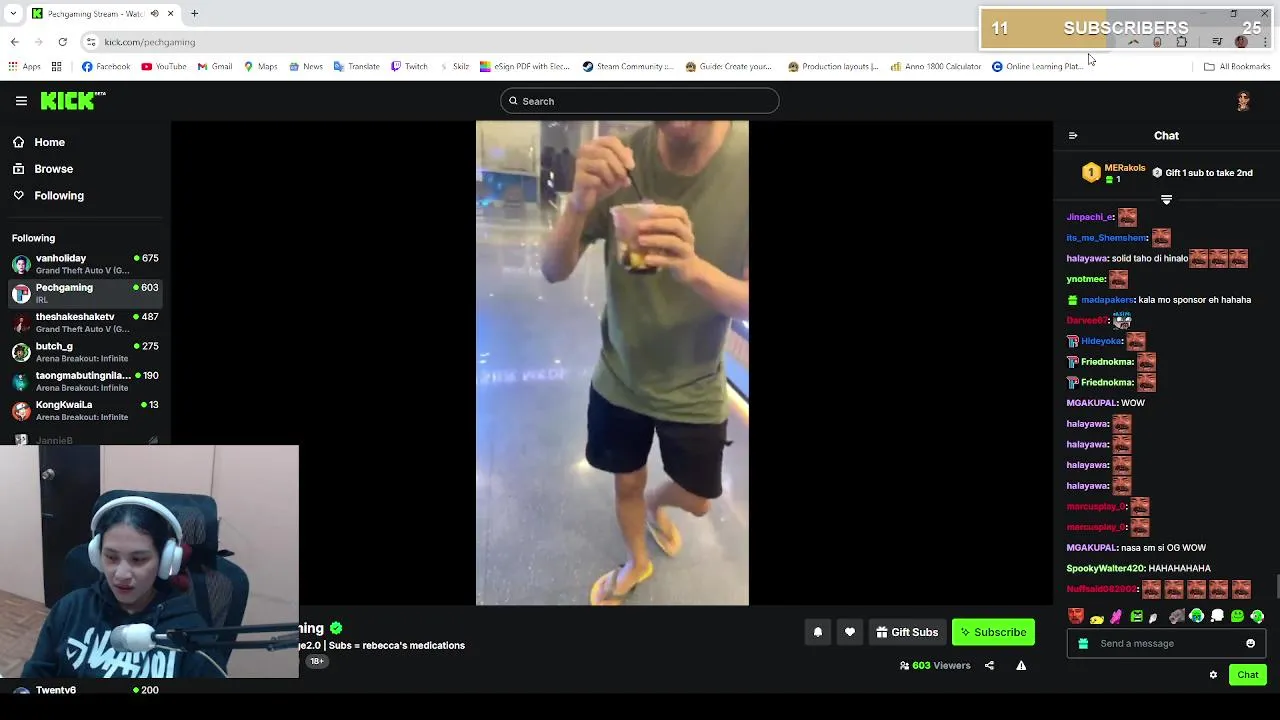Report stream with warning triangle icon
Screen dimensions: 1280x720
point(1021,666)
